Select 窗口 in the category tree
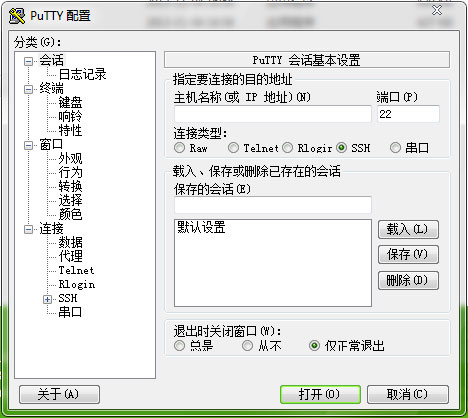The height and width of the screenshot is (418, 468). point(51,144)
